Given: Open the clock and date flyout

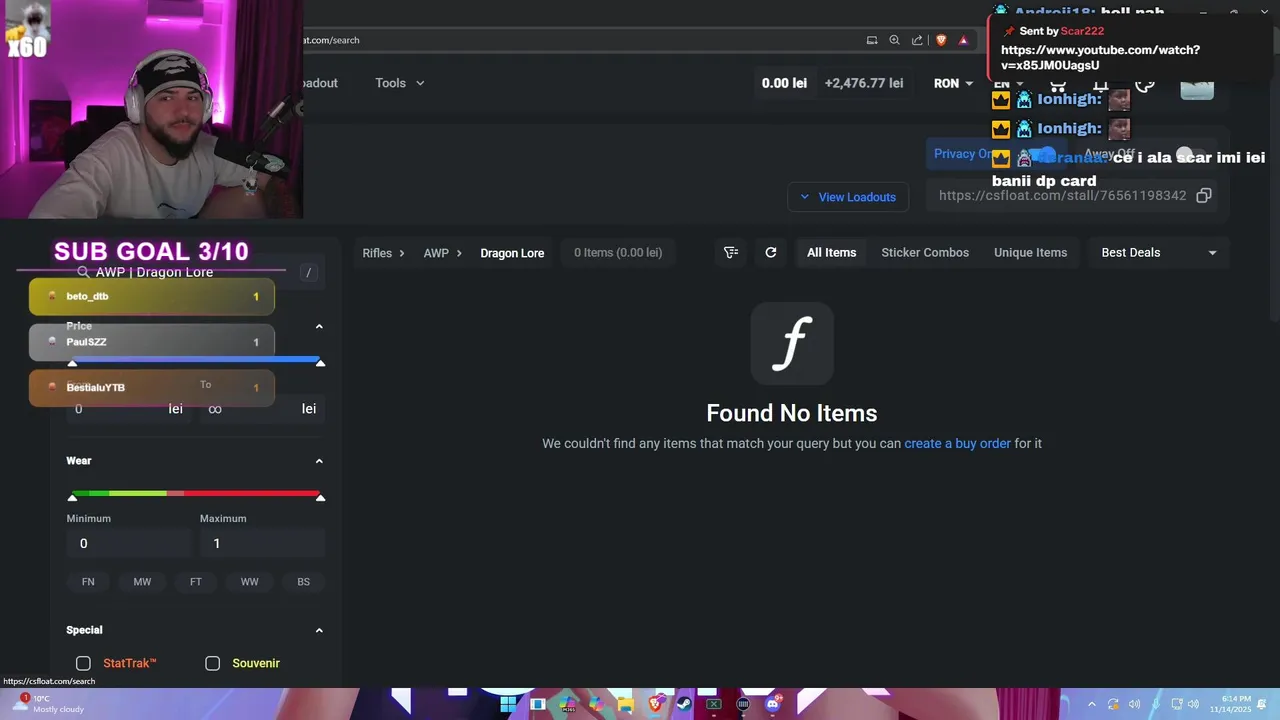Looking at the screenshot, I should [1230, 704].
